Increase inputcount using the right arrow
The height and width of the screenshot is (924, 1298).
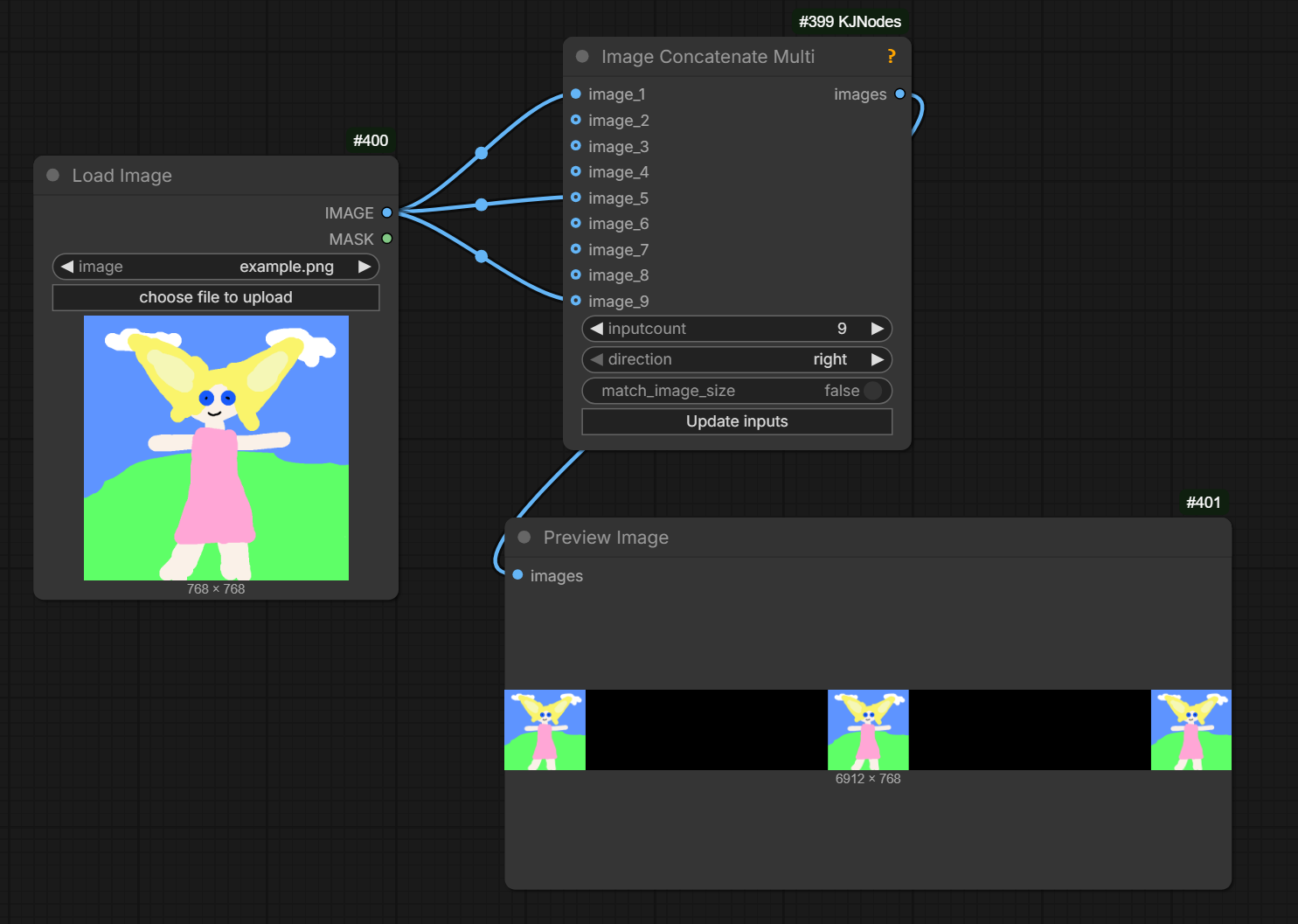pyautogui.click(x=878, y=329)
